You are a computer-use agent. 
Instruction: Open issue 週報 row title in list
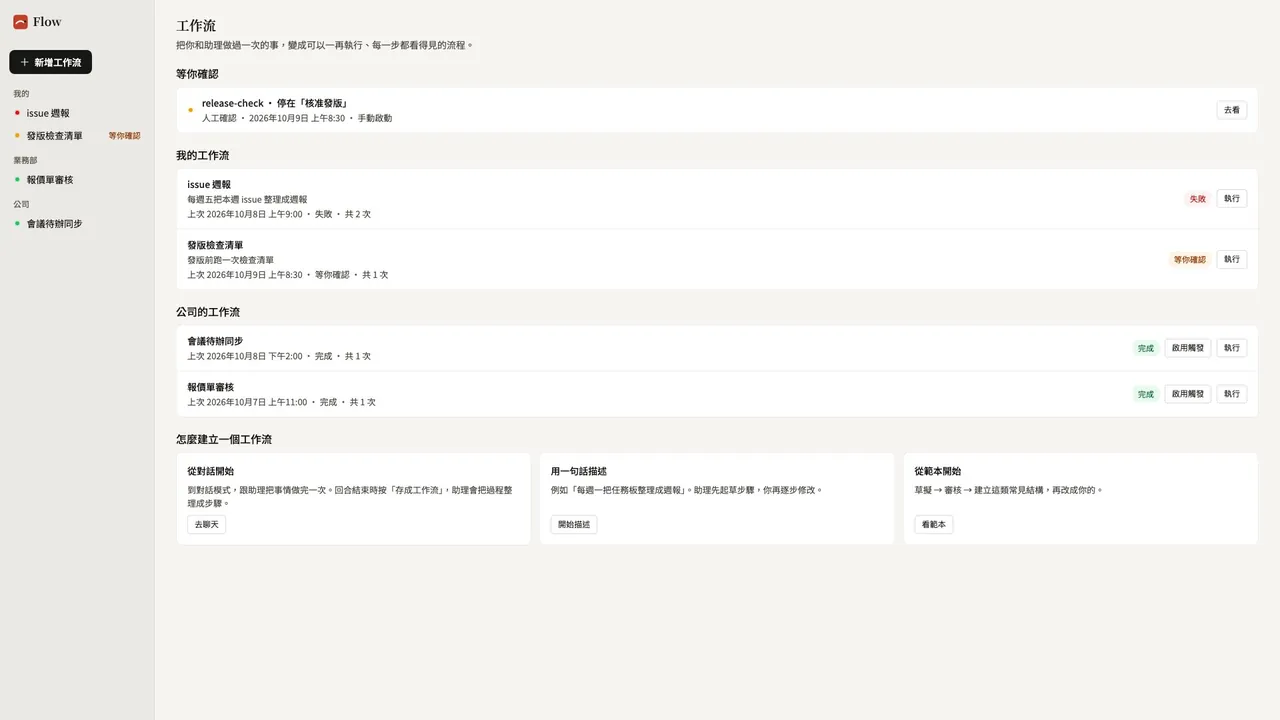[x=209, y=184]
